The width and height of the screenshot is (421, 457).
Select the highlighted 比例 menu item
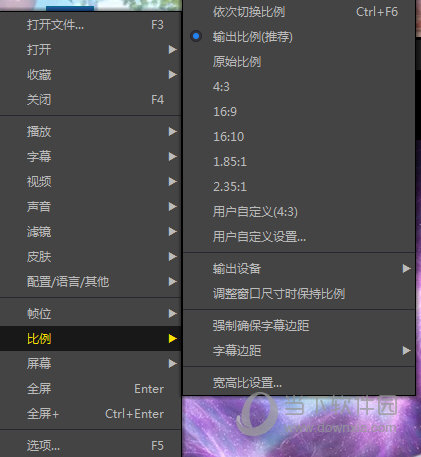tap(90, 338)
